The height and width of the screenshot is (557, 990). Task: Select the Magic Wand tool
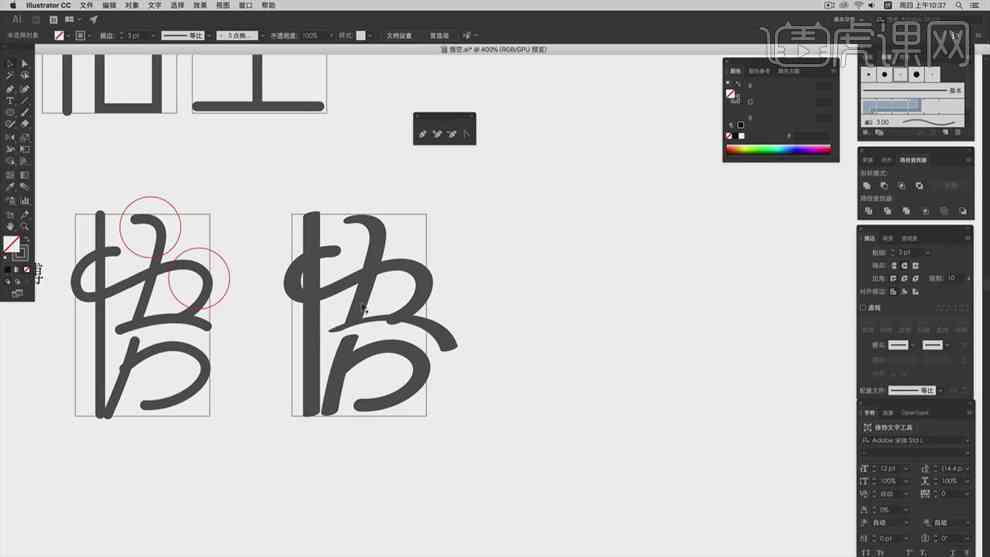click(10, 76)
